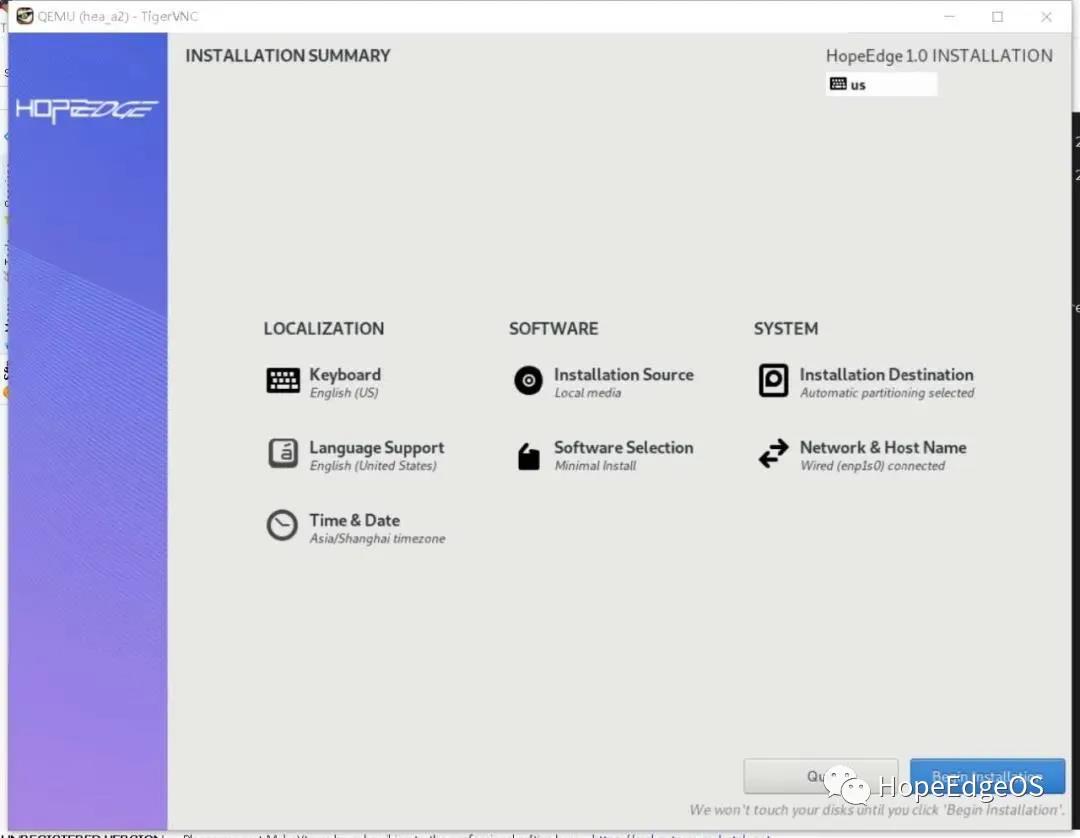This screenshot has width=1080, height=838.
Task: Click the Begin Installation button
Action: [x=987, y=776]
